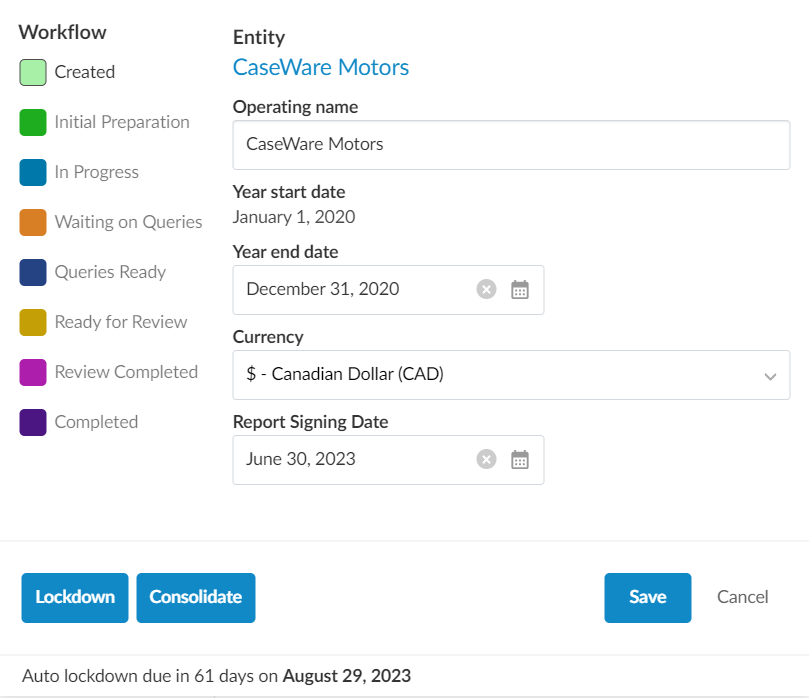Open calendar picker for Report Signing Date

(519, 460)
